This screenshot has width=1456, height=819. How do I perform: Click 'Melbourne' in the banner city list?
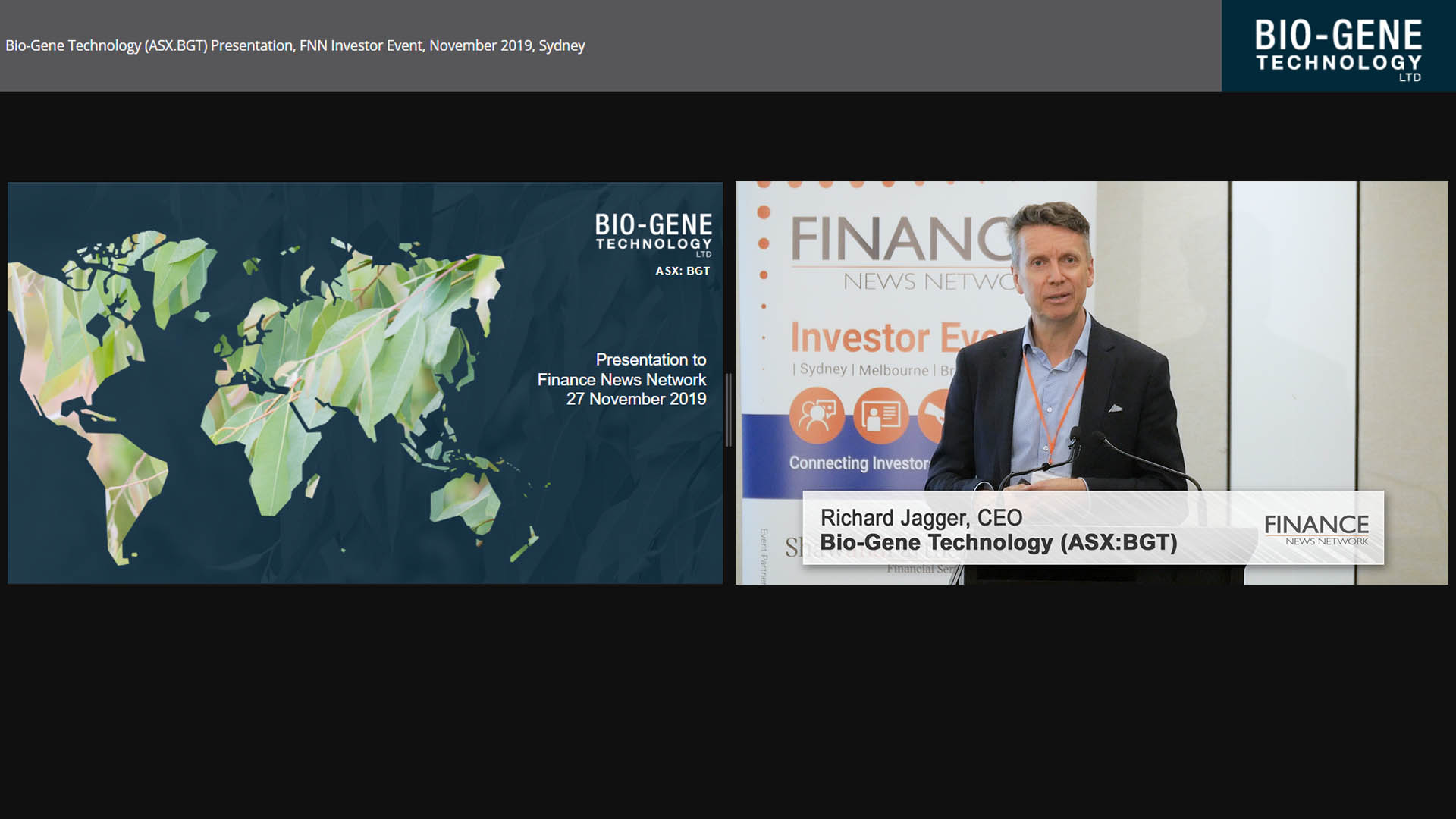click(893, 370)
